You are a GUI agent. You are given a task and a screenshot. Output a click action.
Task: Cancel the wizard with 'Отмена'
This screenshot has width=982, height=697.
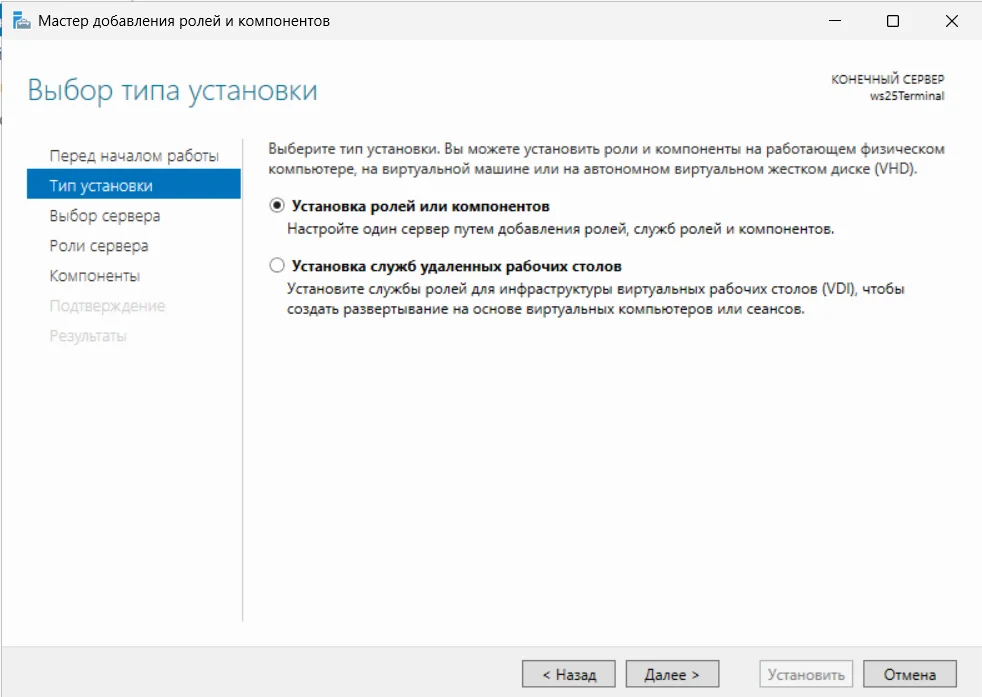909,674
